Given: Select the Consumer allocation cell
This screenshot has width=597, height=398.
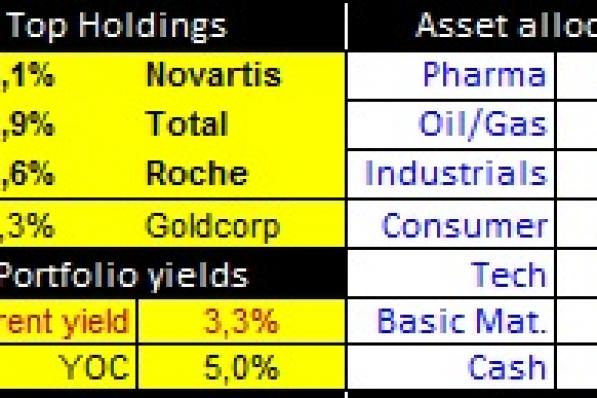Looking at the screenshot, I should (451, 224).
